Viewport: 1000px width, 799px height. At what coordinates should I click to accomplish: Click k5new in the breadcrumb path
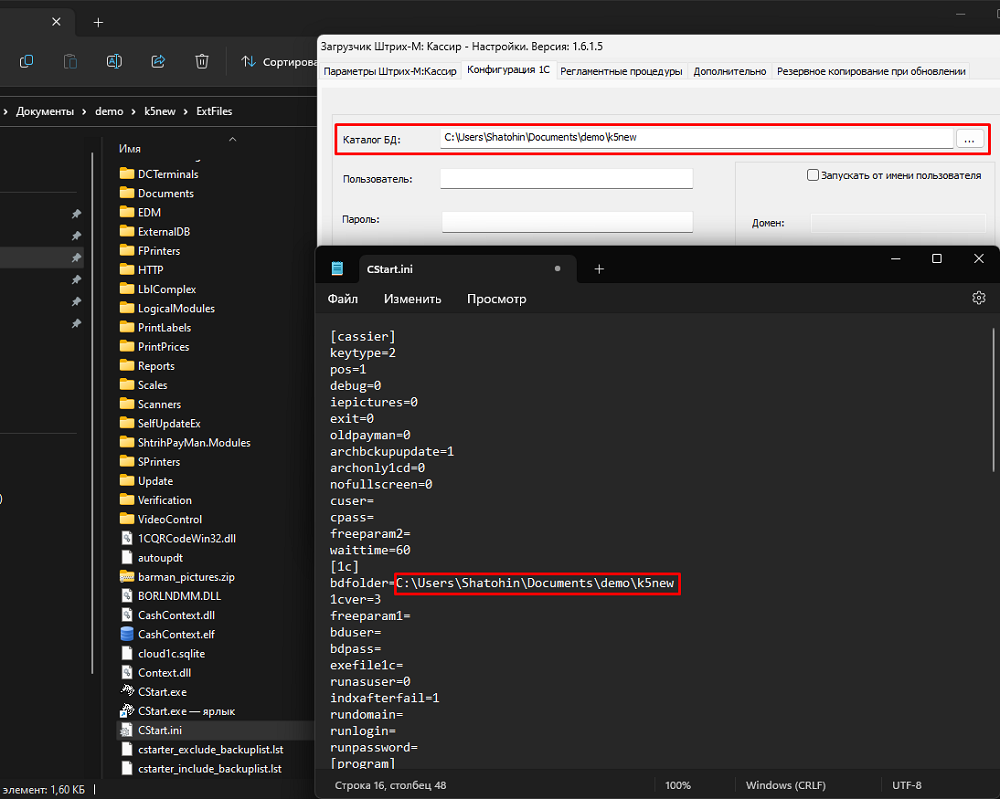tap(159, 112)
